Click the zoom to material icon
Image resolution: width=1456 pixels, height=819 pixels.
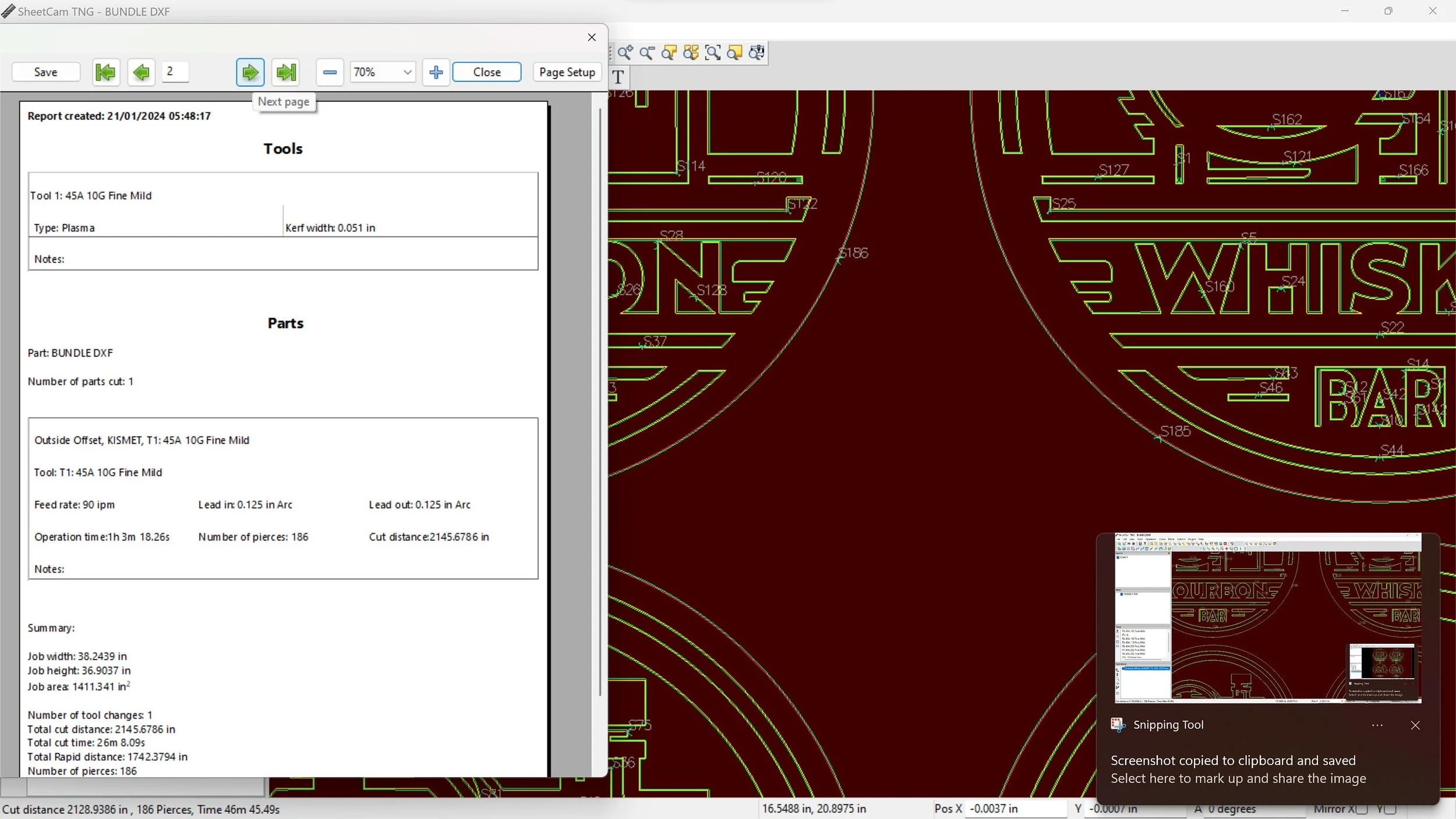[x=734, y=53]
